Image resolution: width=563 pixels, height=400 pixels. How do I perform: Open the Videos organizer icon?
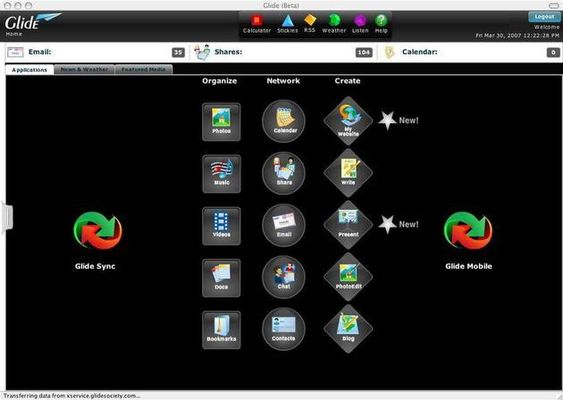(221, 226)
